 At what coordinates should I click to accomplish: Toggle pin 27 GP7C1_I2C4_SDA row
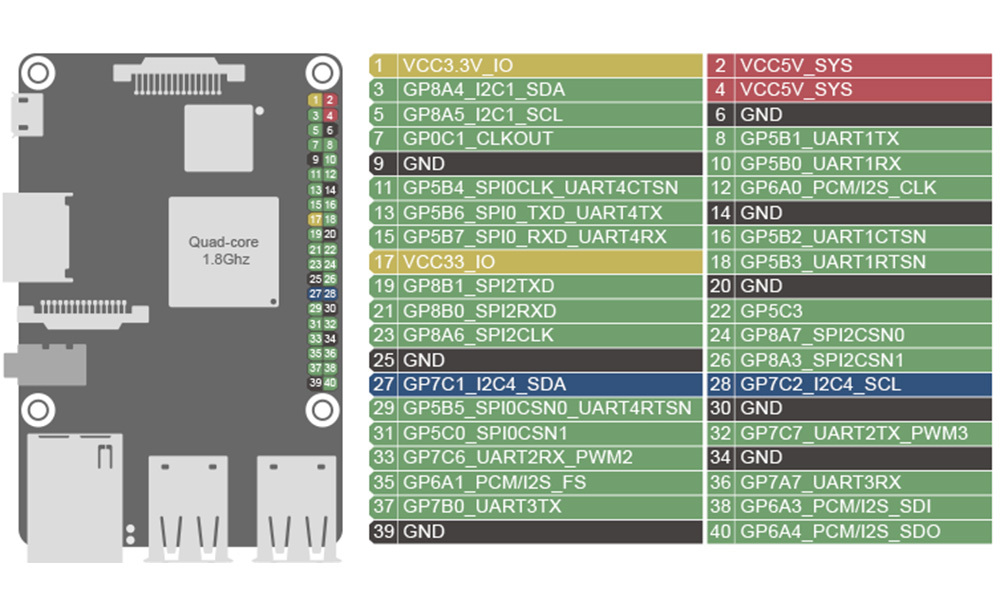tap(530, 384)
